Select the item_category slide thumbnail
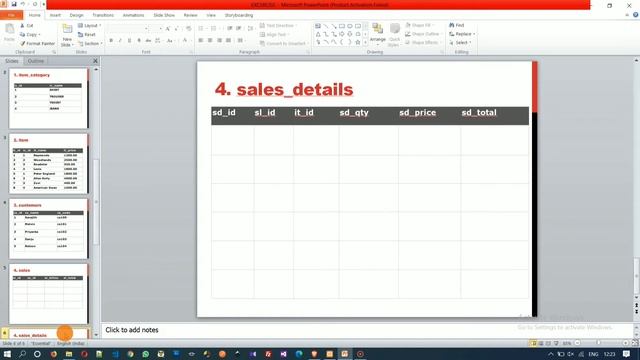Screen dimensions: 640x360 click(x=48, y=98)
